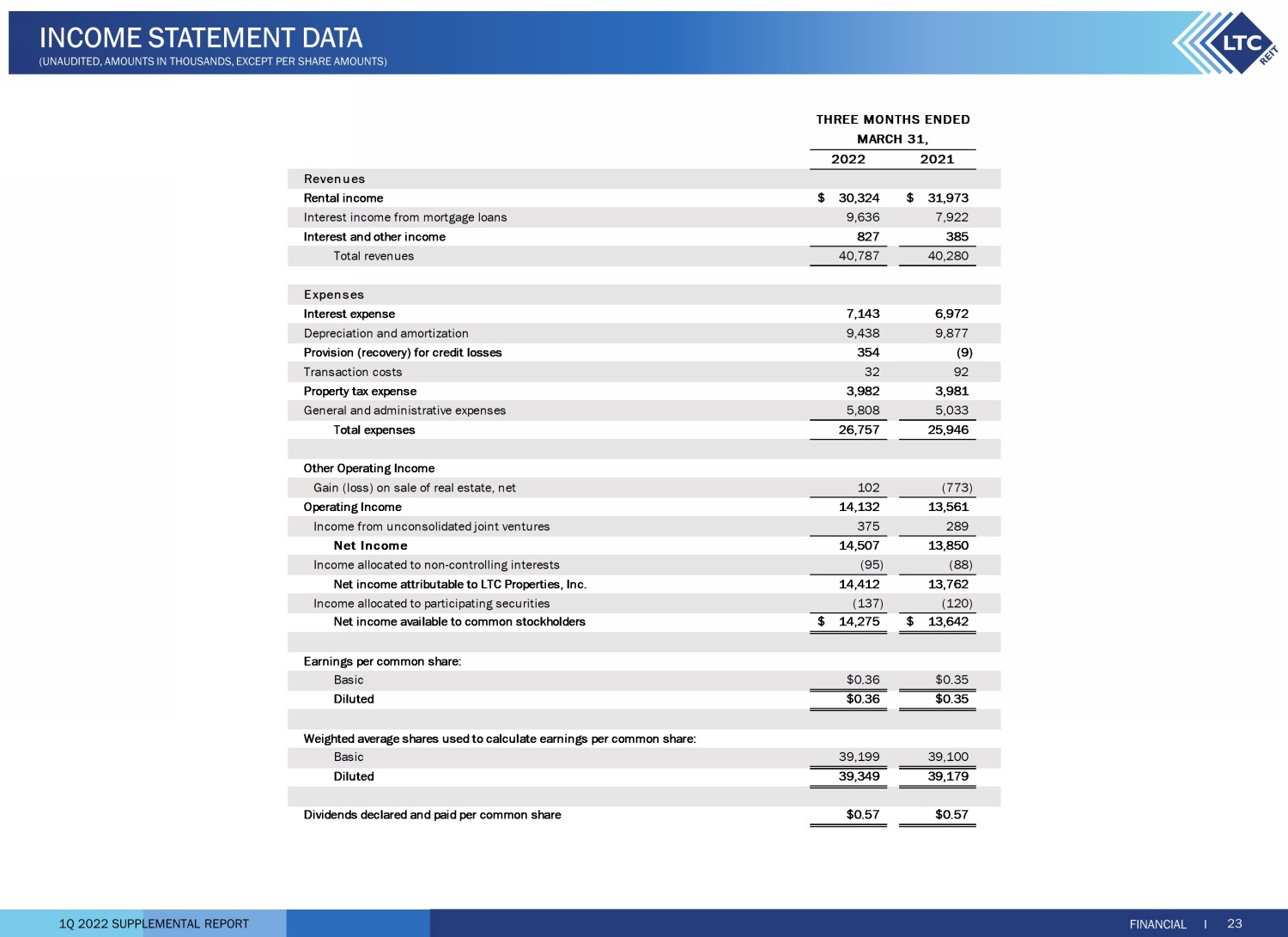The image size is (1288, 937).
Task: Select the THREE MONTHS ENDED header
Action: pyautogui.click(x=893, y=119)
